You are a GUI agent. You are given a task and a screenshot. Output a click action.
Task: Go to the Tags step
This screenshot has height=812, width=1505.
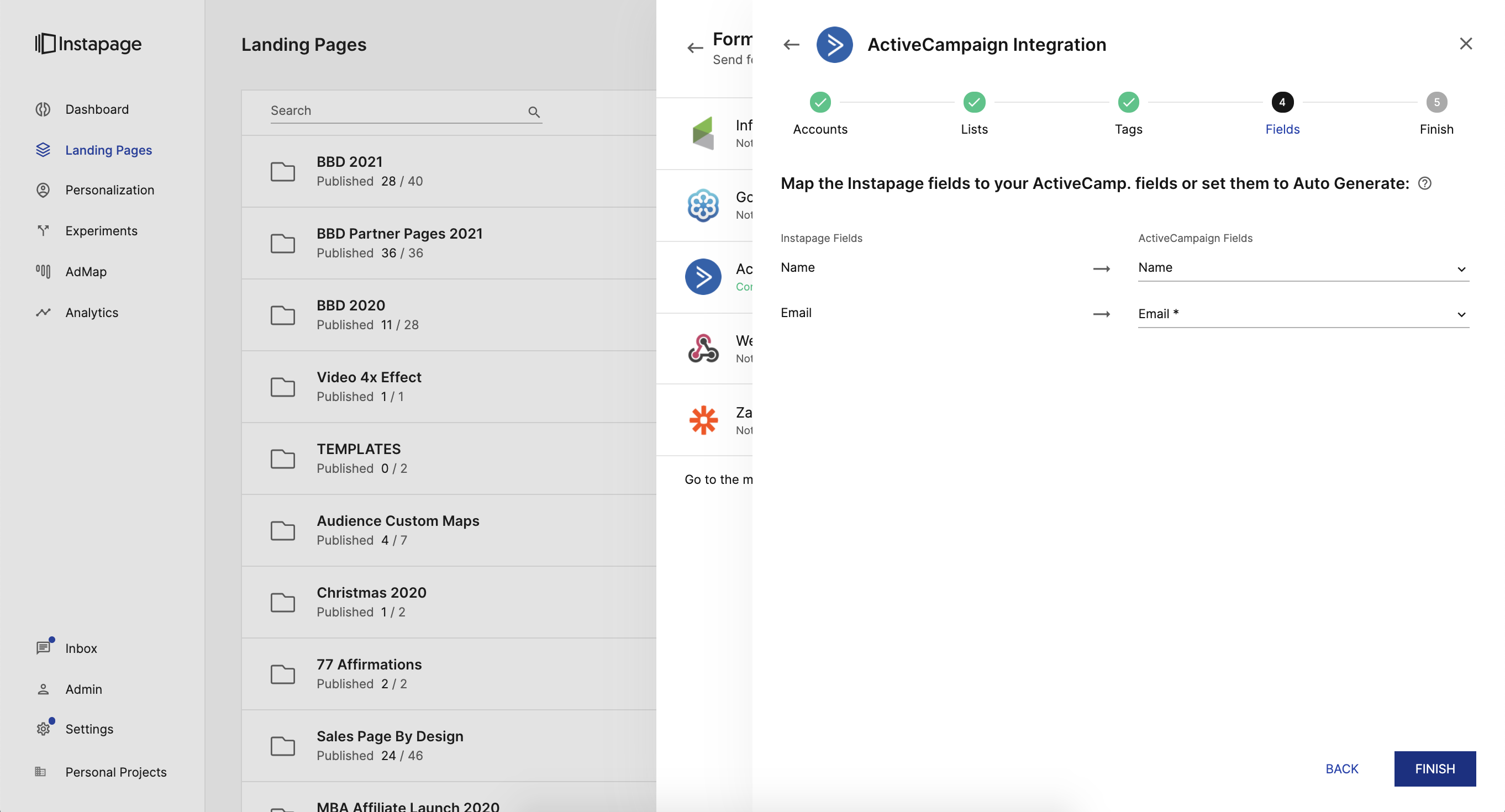pos(1128,113)
